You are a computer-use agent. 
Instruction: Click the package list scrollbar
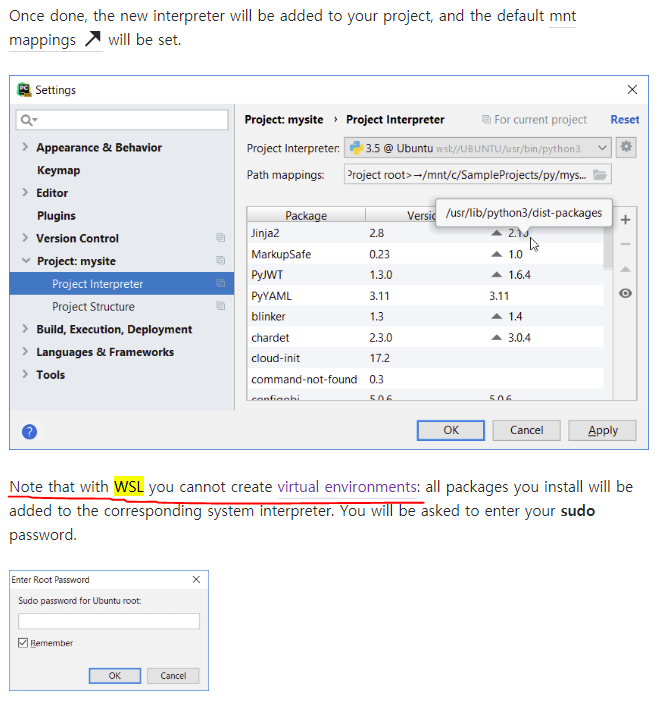pyautogui.click(x=608, y=247)
